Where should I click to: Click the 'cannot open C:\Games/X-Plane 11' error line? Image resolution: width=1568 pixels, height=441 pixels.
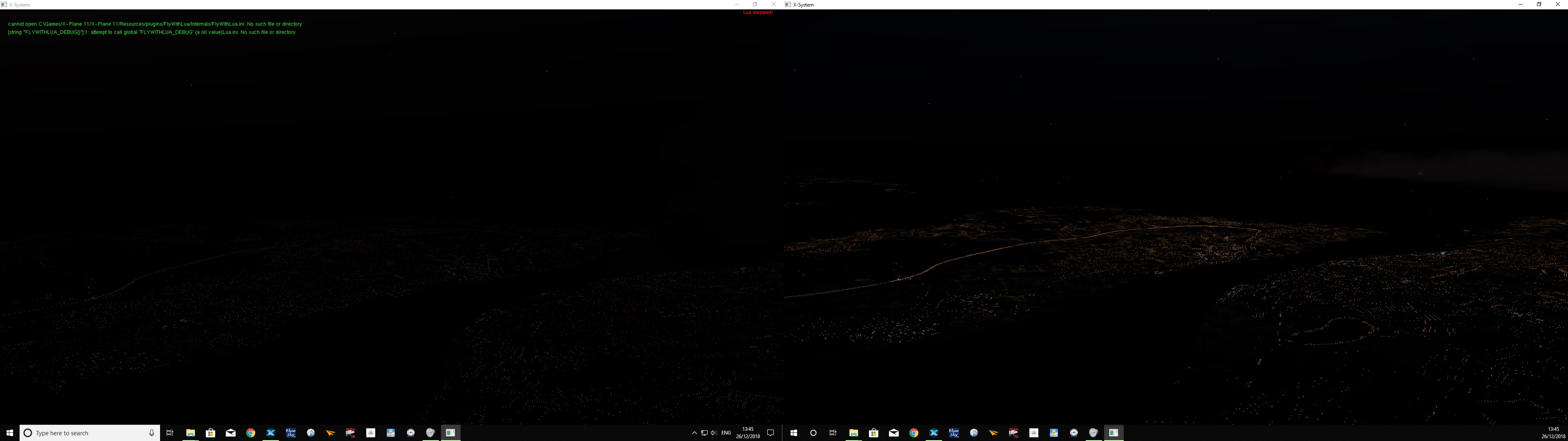[x=155, y=24]
